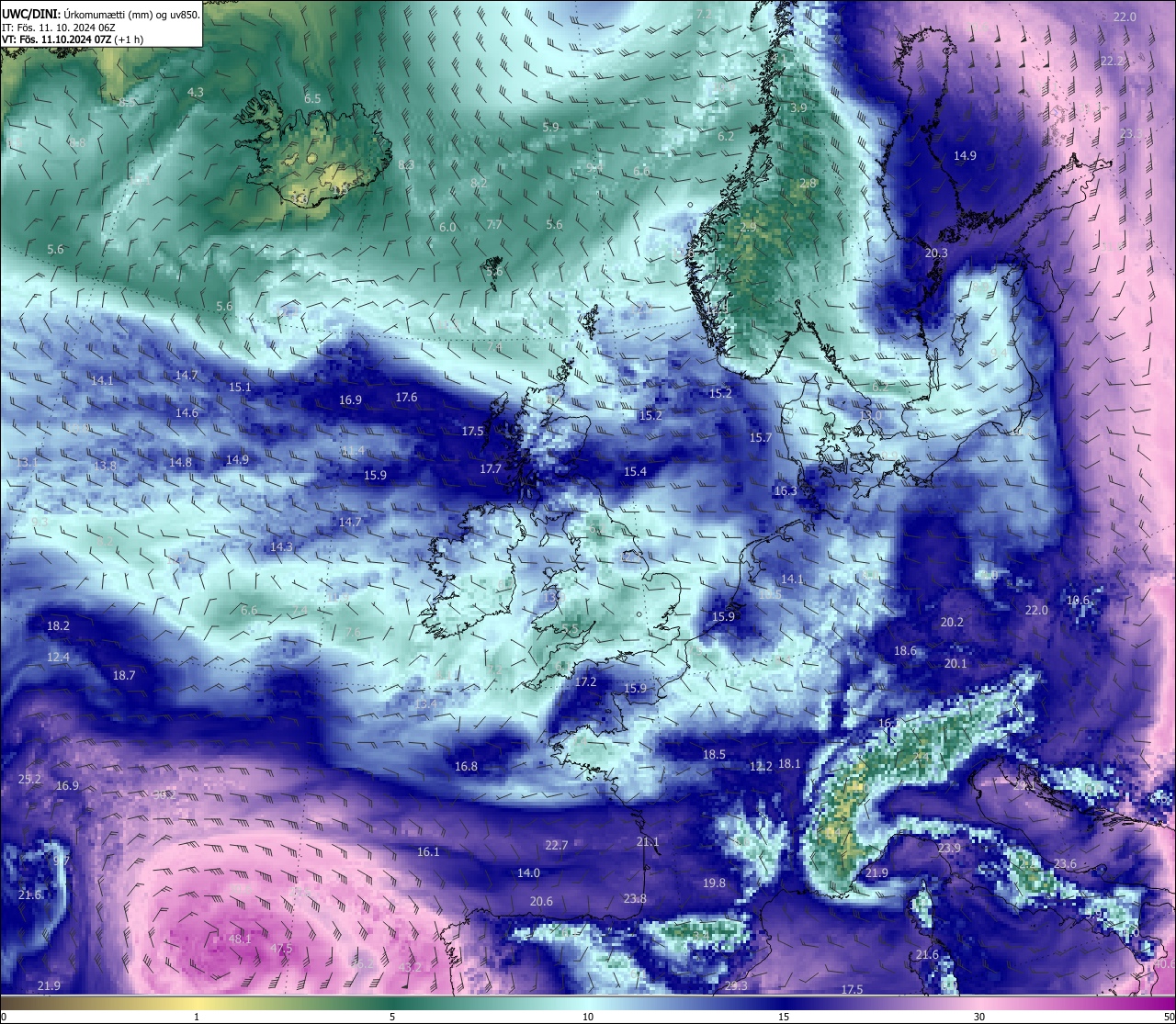Click the map value '20.3' over the Baltic
This screenshot has width=1176, height=1024.
coord(936,253)
